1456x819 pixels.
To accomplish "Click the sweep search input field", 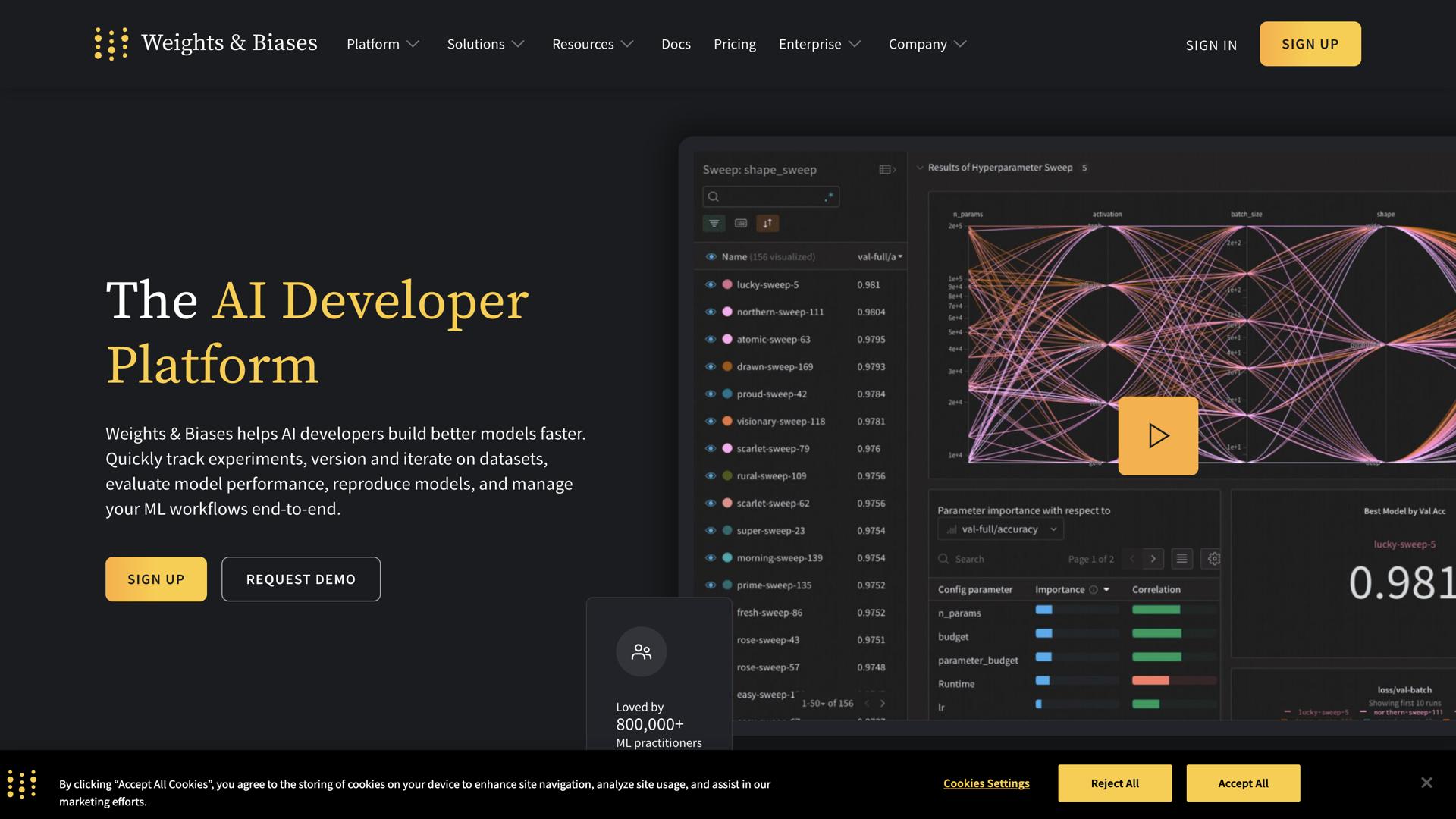I will pyautogui.click(x=770, y=197).
